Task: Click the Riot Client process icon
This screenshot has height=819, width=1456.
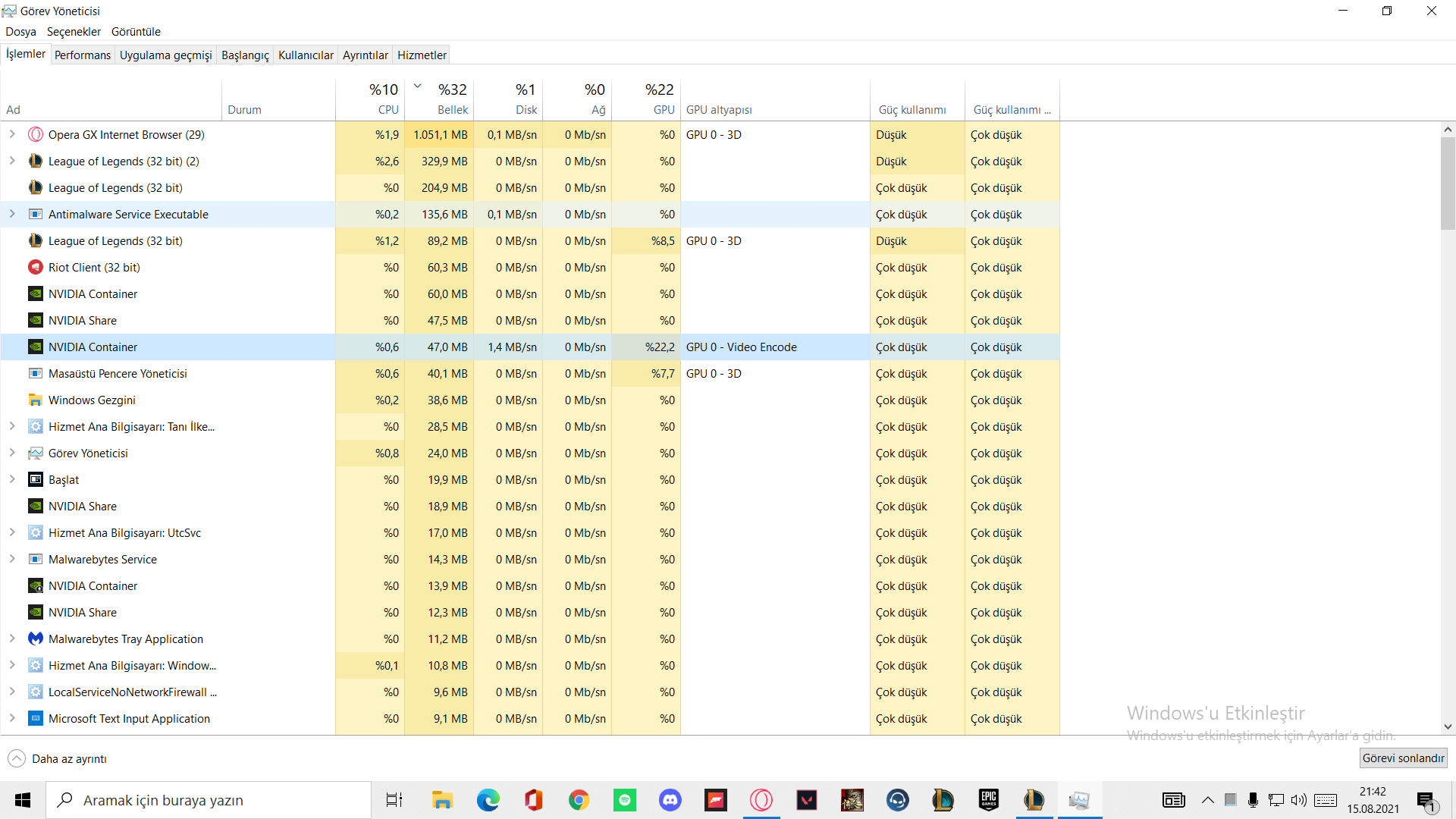Action: point(36,268)
